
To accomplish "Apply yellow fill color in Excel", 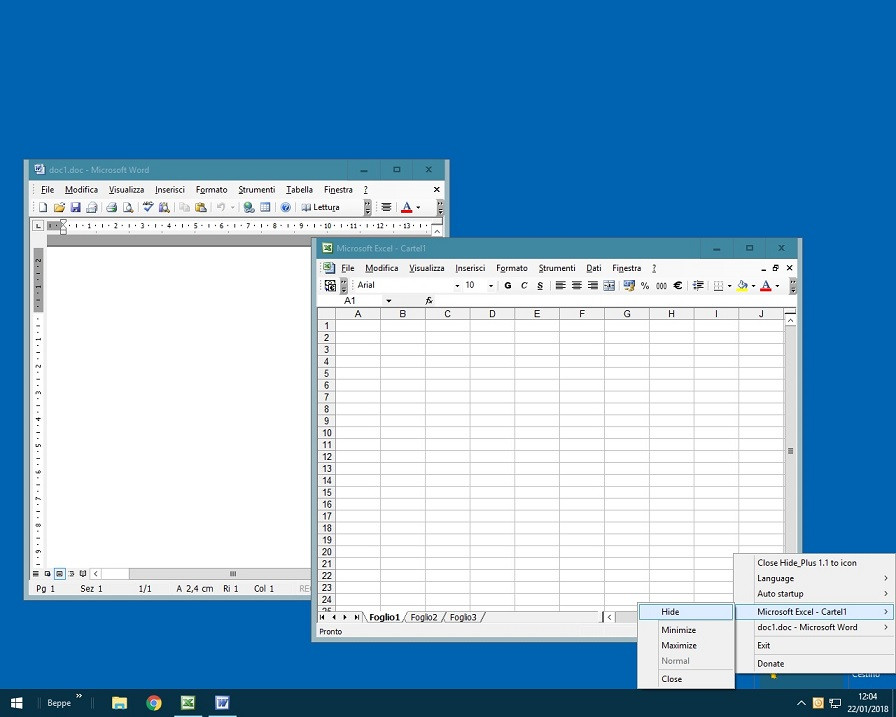I will (742, 286).
